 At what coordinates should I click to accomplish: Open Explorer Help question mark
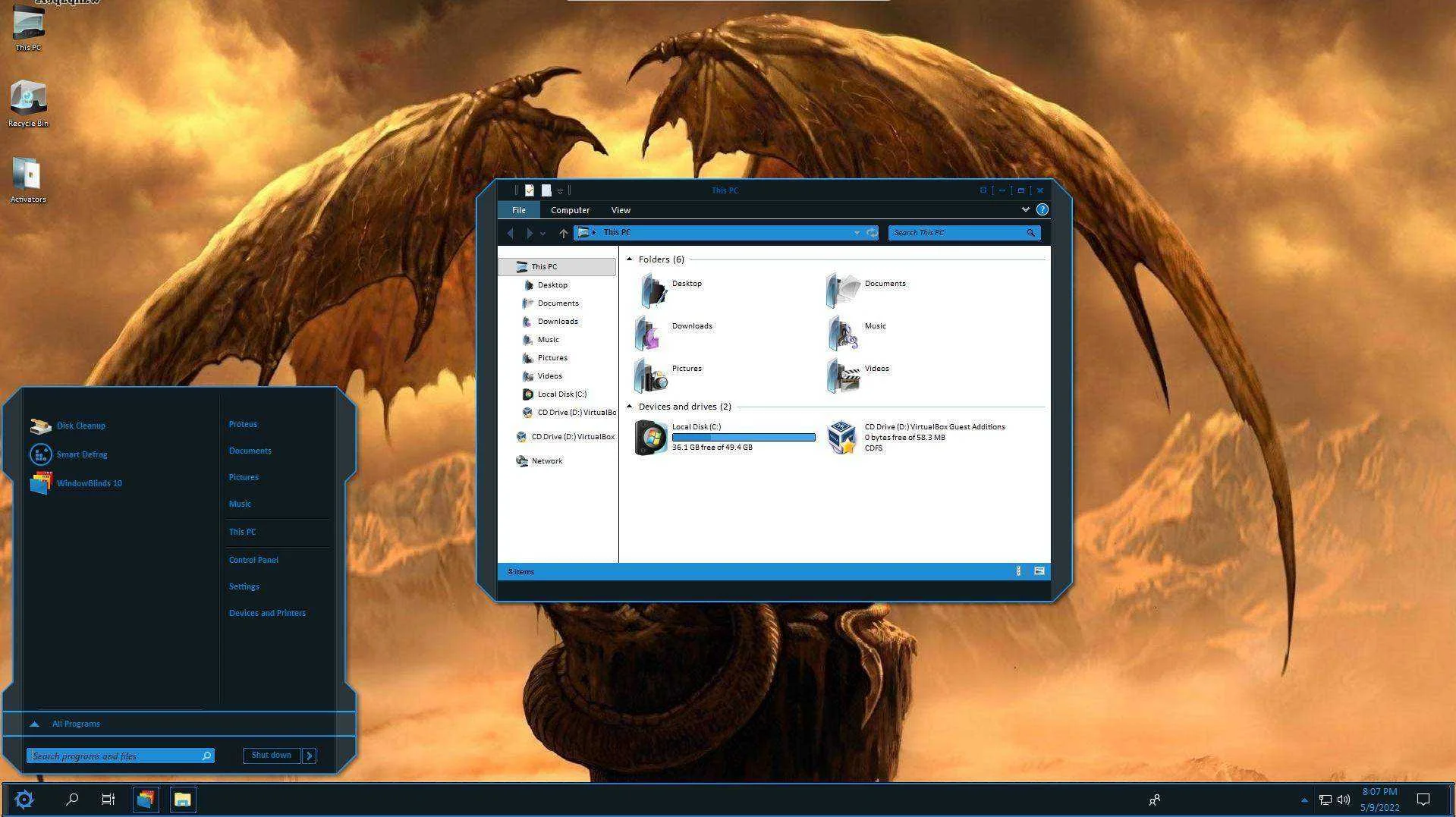click(x=1042, y=210)
